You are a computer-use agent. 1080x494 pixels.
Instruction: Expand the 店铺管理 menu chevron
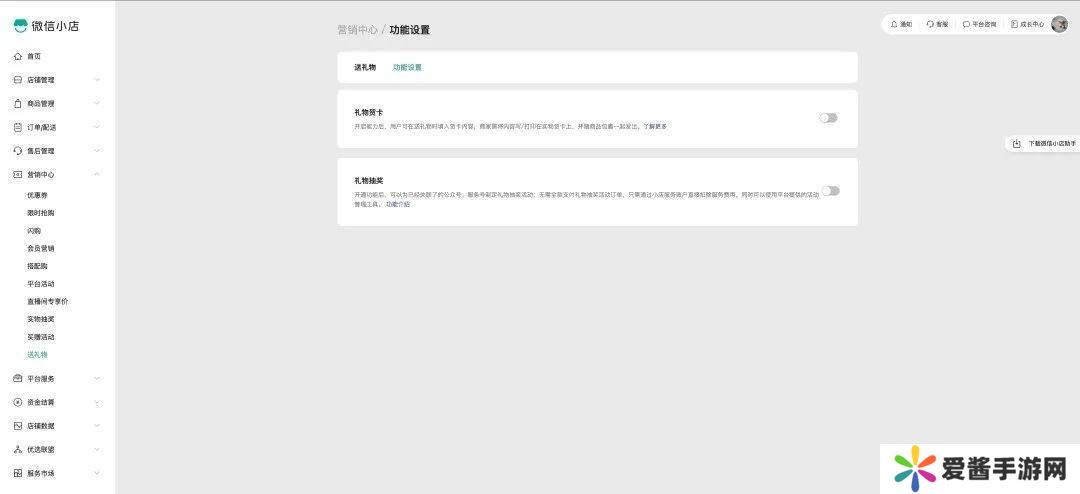pyautogui.click(x=97, y=80)
